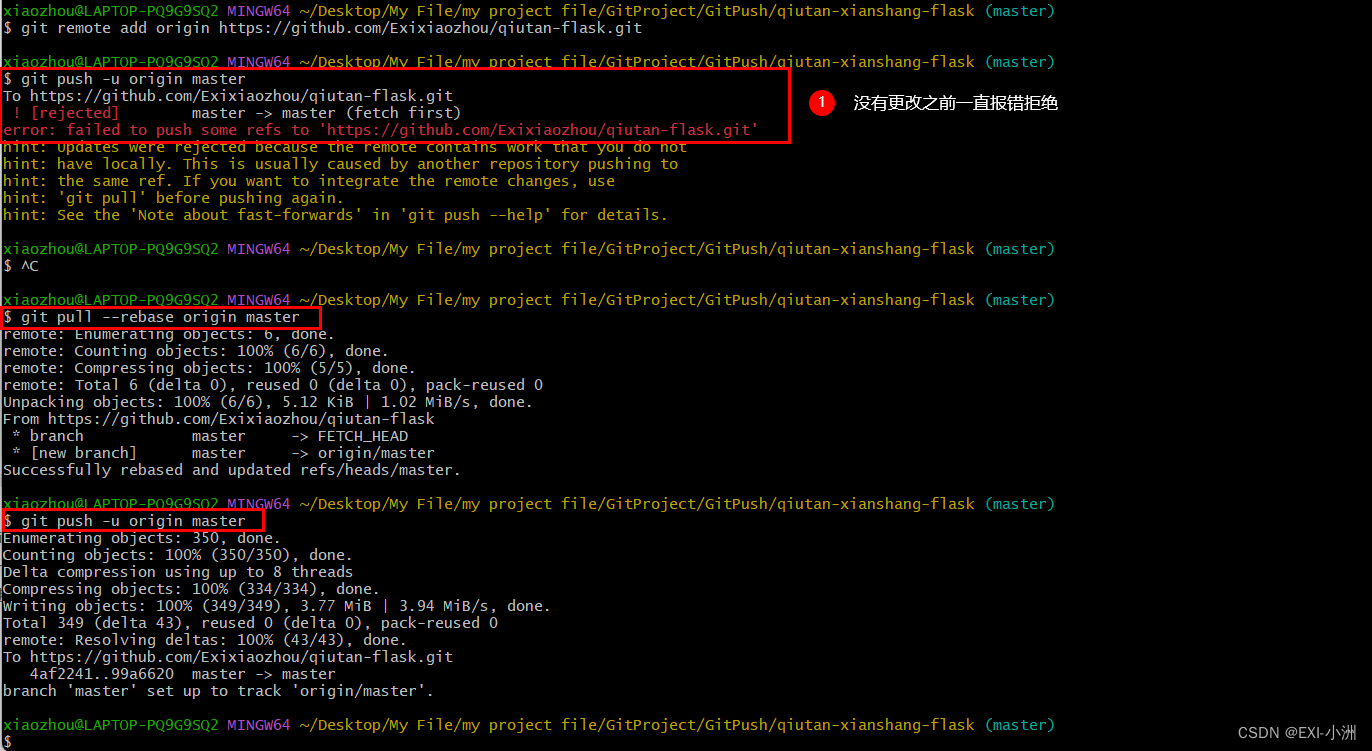This screenshot has width=1372, height=751.
Task: Click the 'Writing objects: 100% (349/349)' line
Action: pos(277,606)
